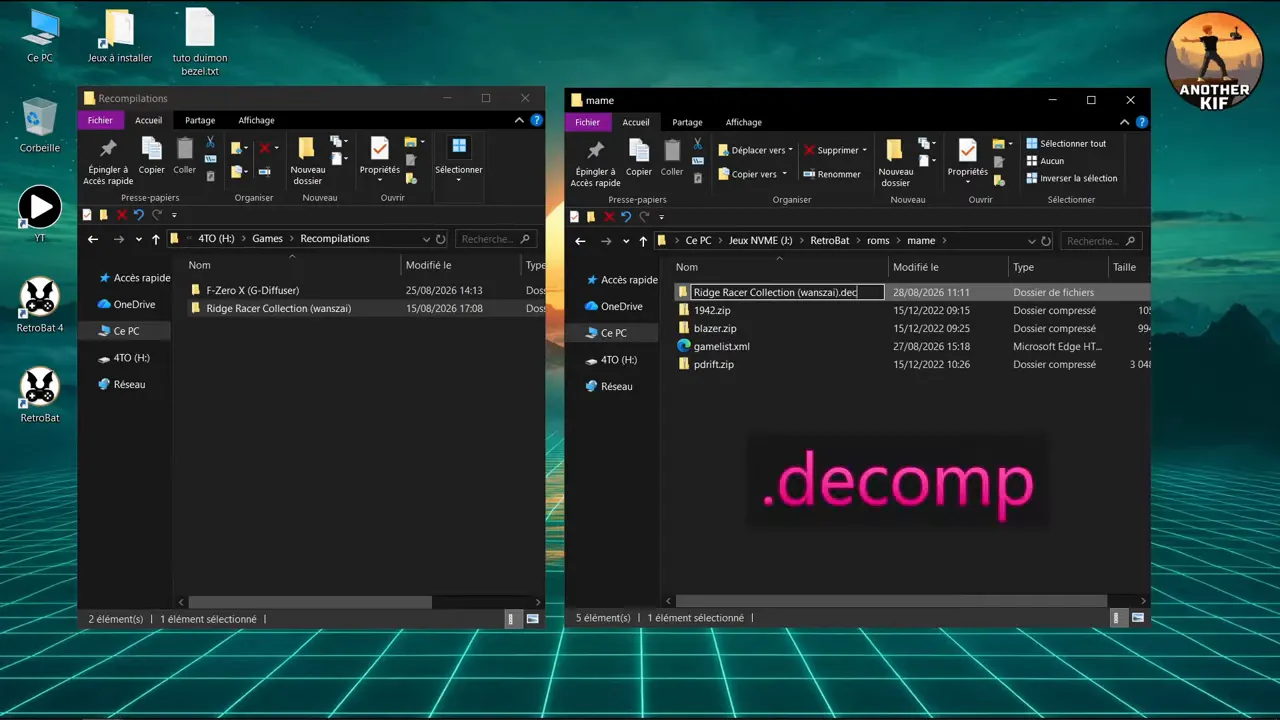Collapse the ribbon in Recompilations window
1280x720 pixels.
(519, 120)
